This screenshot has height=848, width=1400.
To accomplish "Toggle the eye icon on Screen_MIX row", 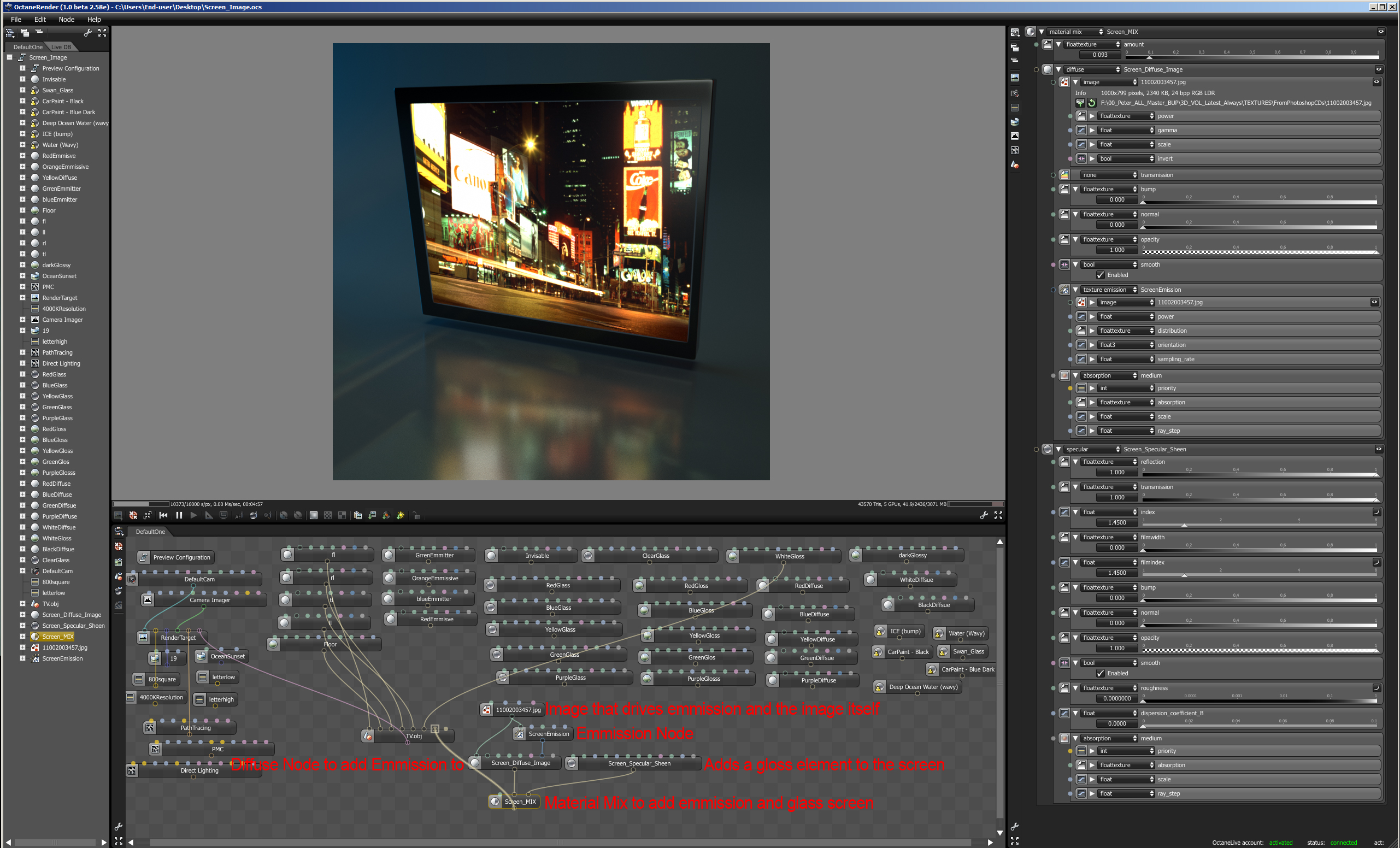I will pos(1381,32).
